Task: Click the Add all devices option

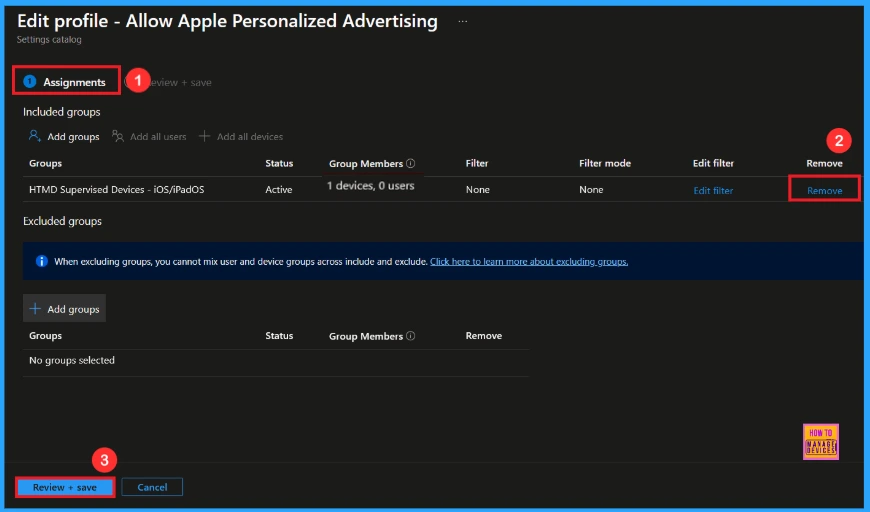Action: coord(241,136)
